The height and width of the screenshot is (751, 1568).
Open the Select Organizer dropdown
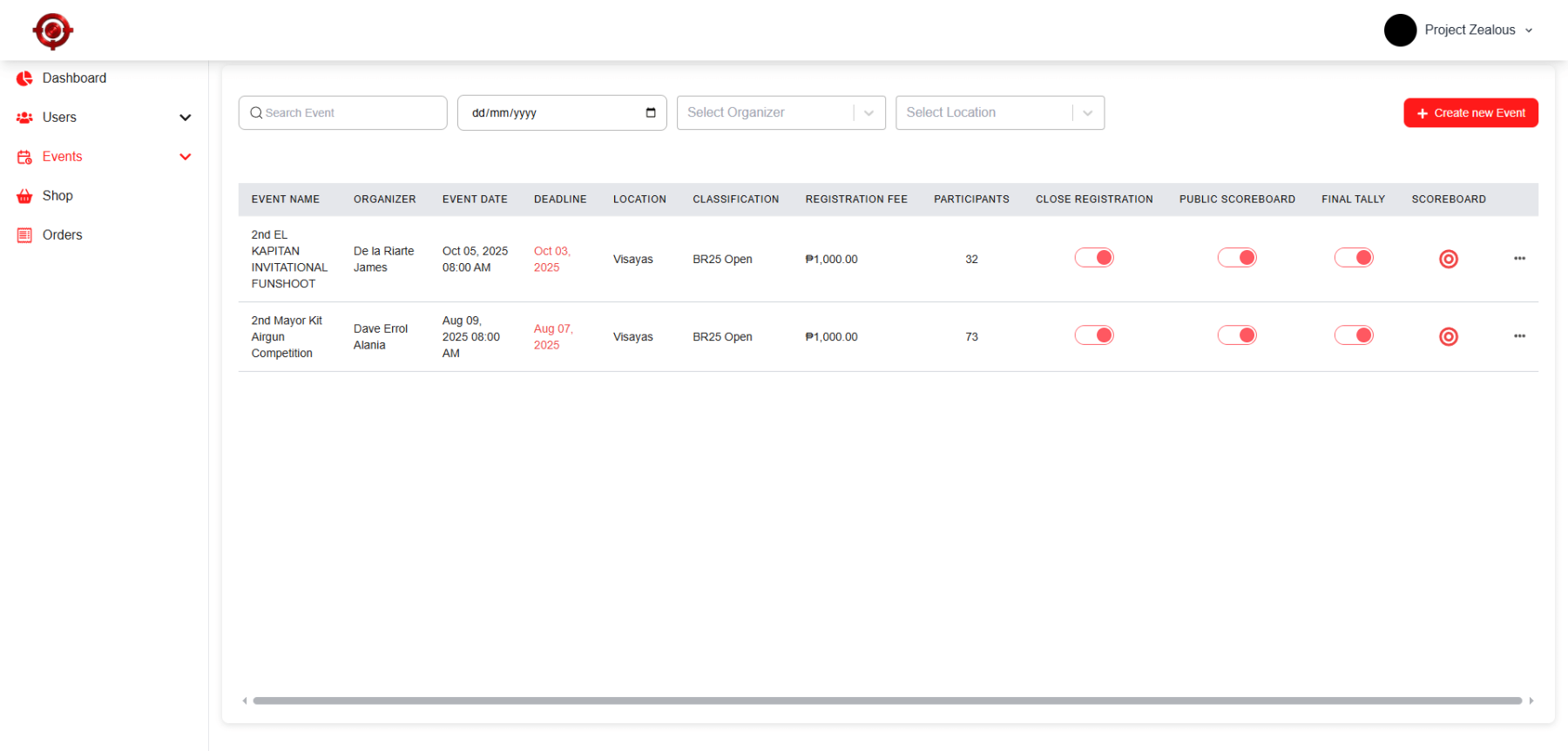point(781,113)
